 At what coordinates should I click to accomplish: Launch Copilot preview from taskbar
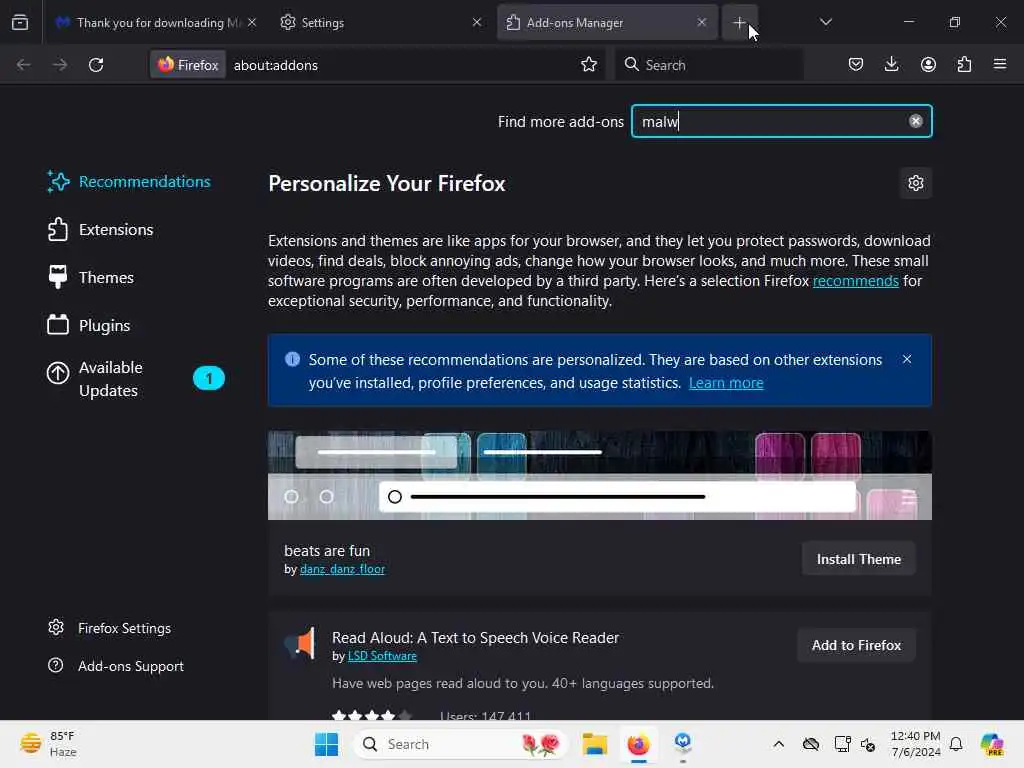[x=991, y=744]
